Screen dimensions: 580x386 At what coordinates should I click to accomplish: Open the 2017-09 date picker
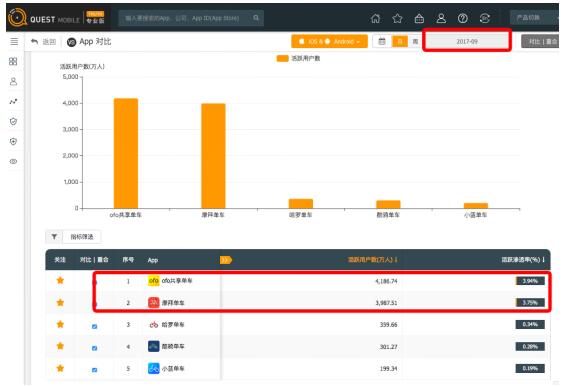467,41
